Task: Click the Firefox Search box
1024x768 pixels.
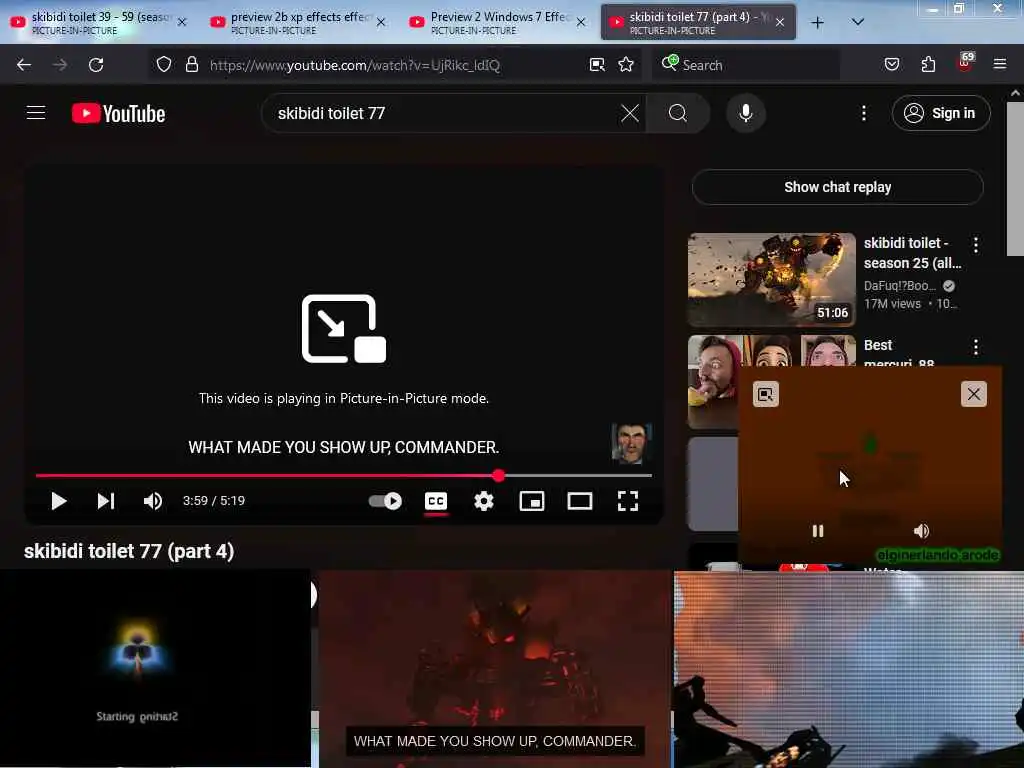Action: (745, 65)
